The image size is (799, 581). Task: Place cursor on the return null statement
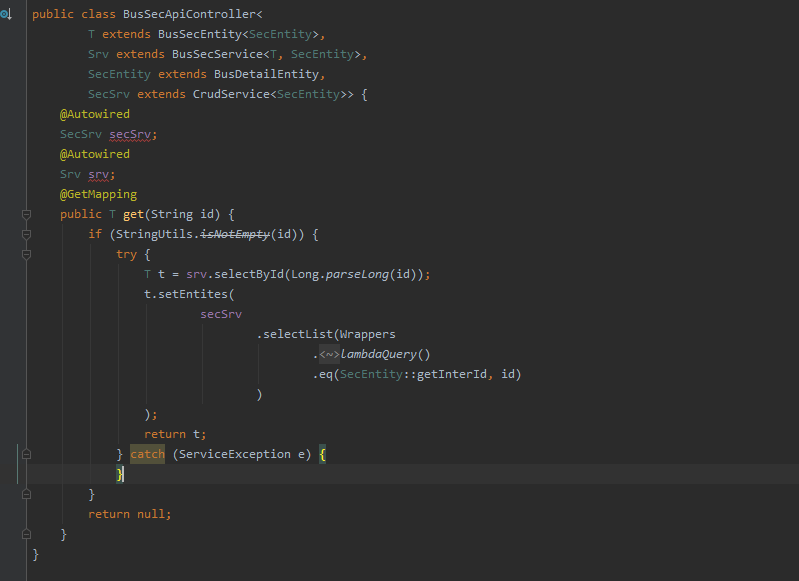[129, 514]
